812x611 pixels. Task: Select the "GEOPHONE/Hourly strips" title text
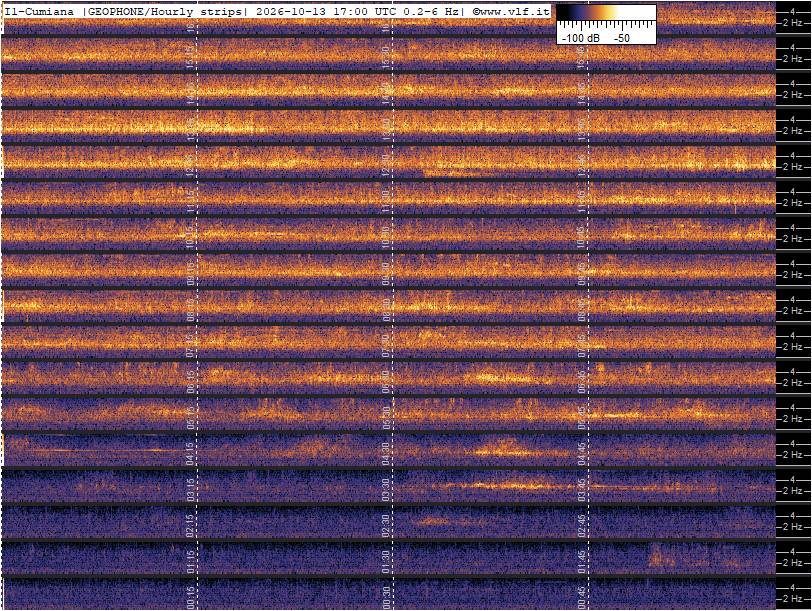165,11
